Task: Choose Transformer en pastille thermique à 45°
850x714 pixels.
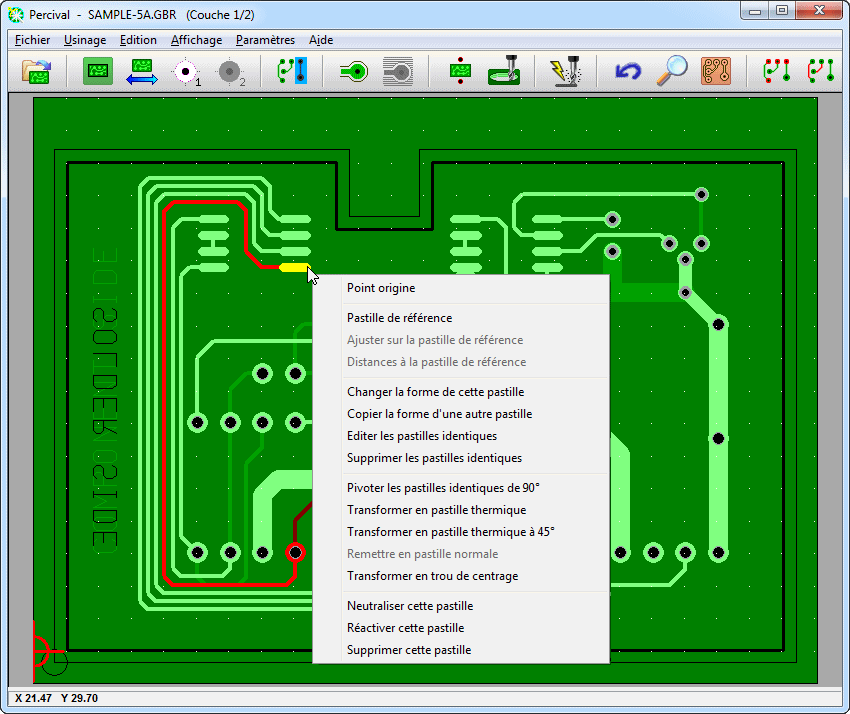Action: [x=461, y=532]
